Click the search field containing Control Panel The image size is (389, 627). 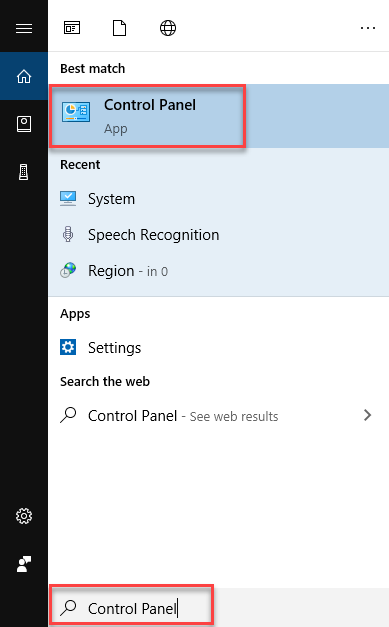(219, 608)
